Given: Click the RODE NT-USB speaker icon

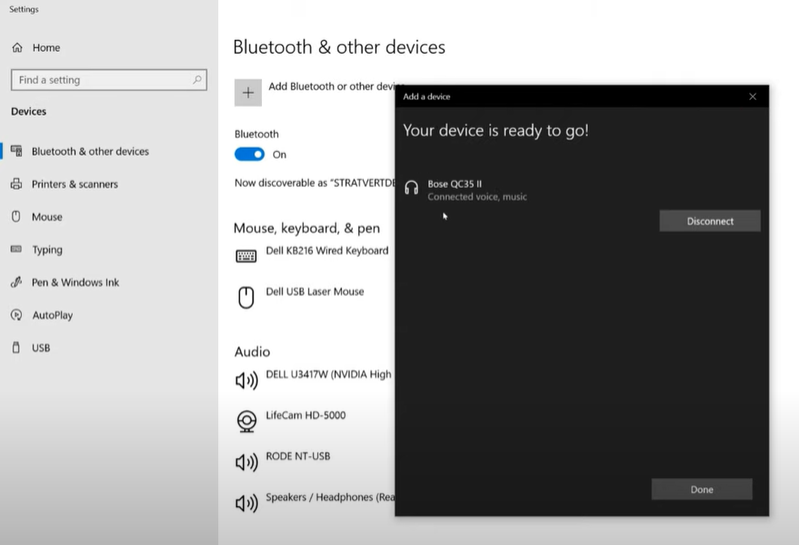Looking at the screenshot, I should coord(246,462).
